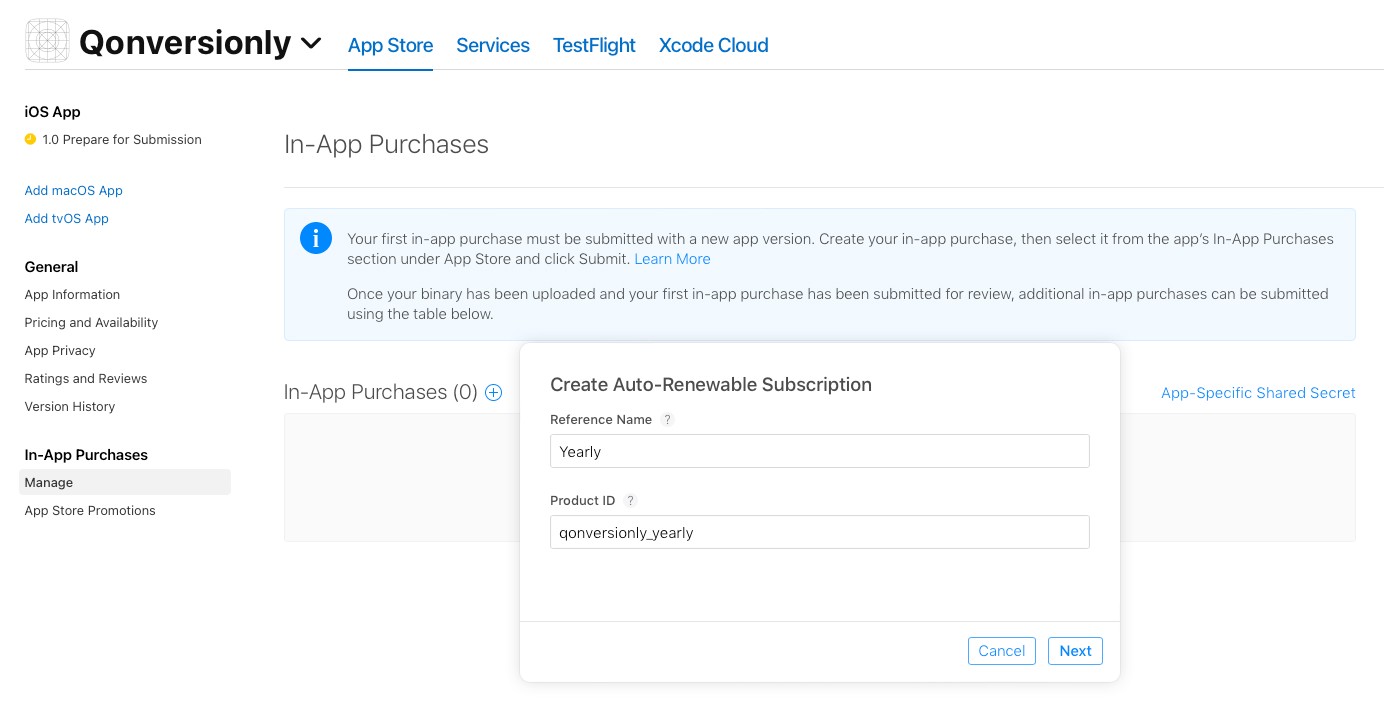
Task: Open the Product ID help tooltip icon
Action: 630,501
